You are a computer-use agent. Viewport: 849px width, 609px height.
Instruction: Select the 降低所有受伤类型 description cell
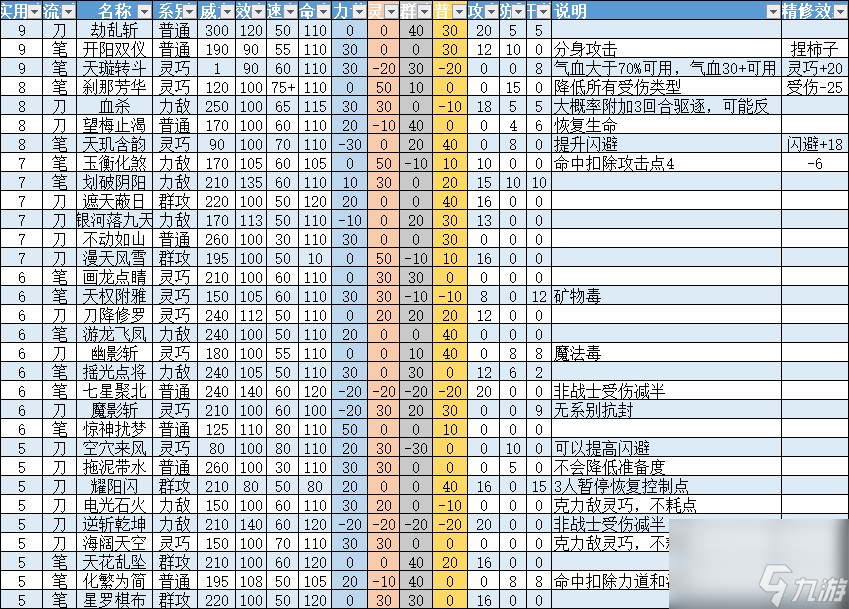click(666, 87)
